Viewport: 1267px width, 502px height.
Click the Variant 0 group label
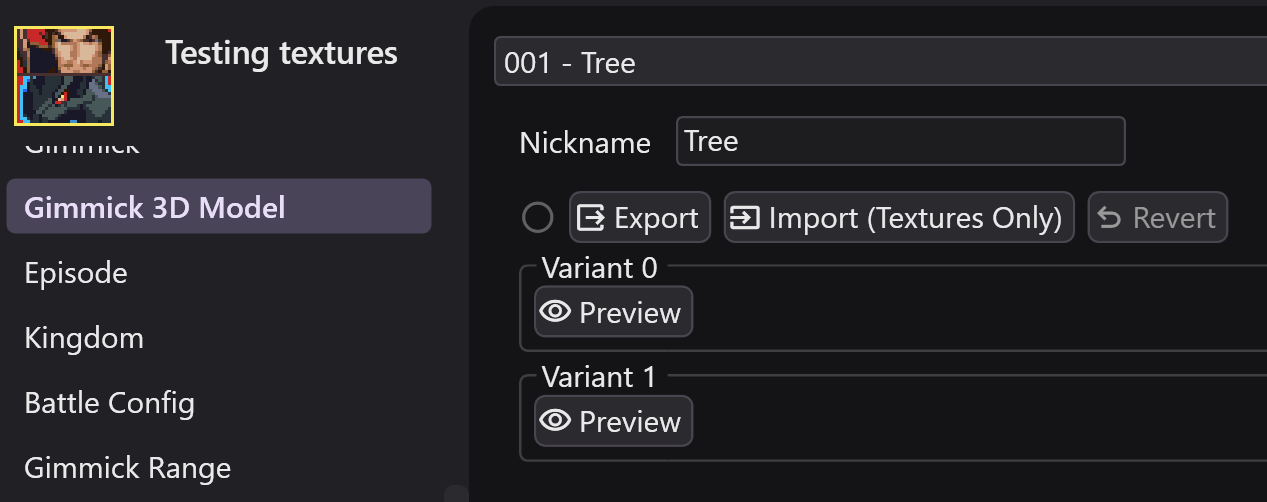600,268
